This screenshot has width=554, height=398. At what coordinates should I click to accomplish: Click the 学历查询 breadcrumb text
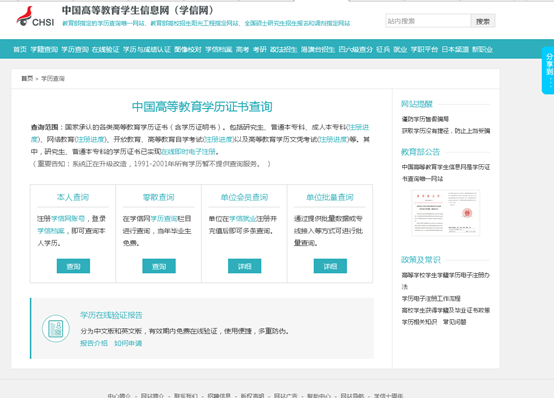click(53, 78)
